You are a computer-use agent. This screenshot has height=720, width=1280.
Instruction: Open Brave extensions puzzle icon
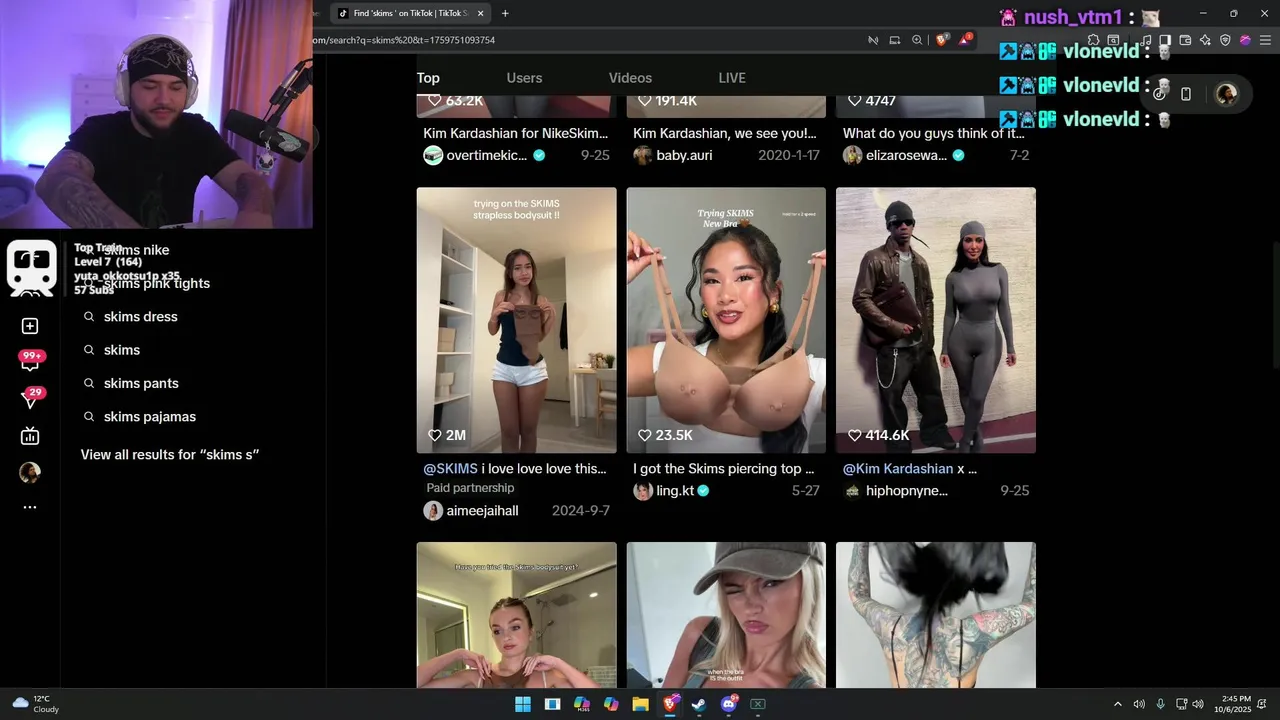(1094, 40)
